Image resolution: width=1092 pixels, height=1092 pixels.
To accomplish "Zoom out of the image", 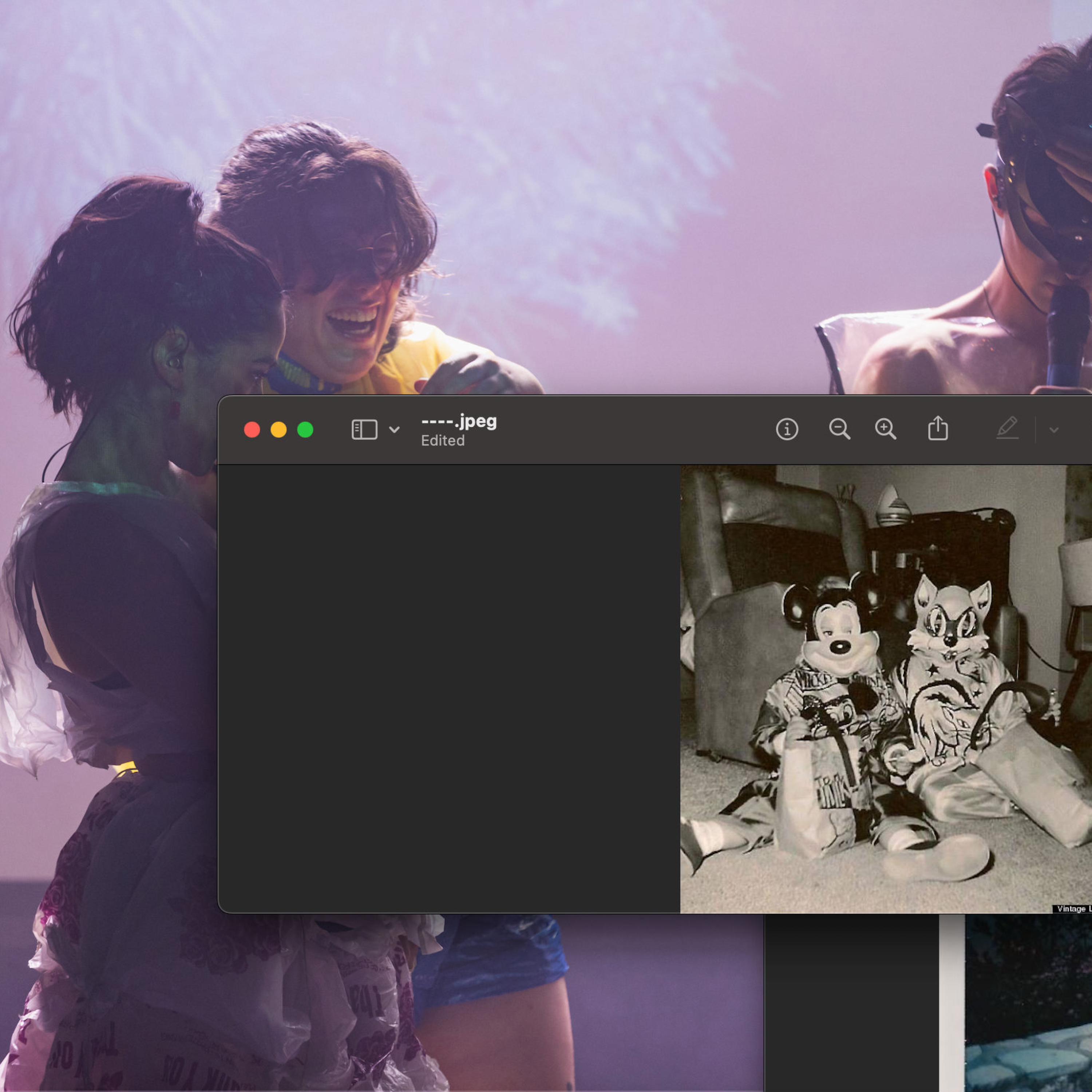I will point(839,430).
